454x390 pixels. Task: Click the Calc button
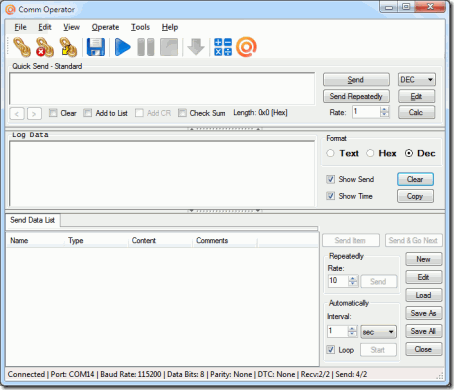tap(417, 112)
